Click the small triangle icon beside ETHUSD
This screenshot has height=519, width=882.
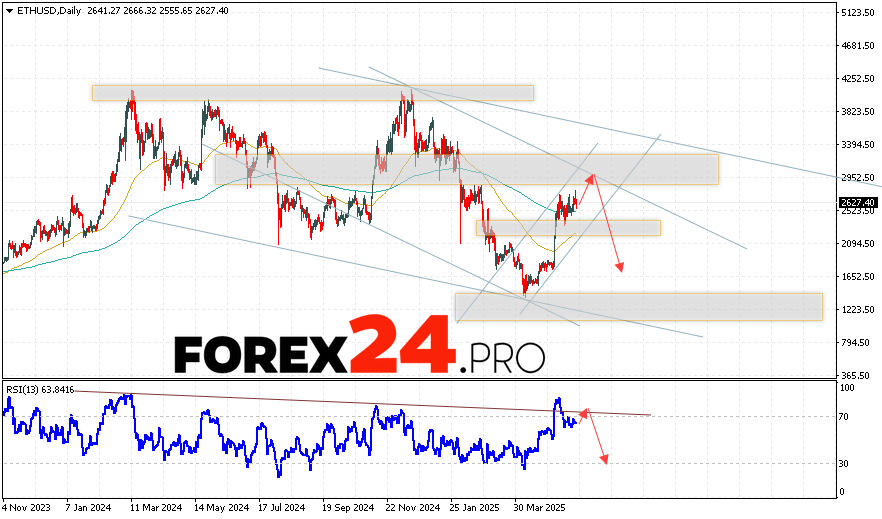(x=8, y=10)
